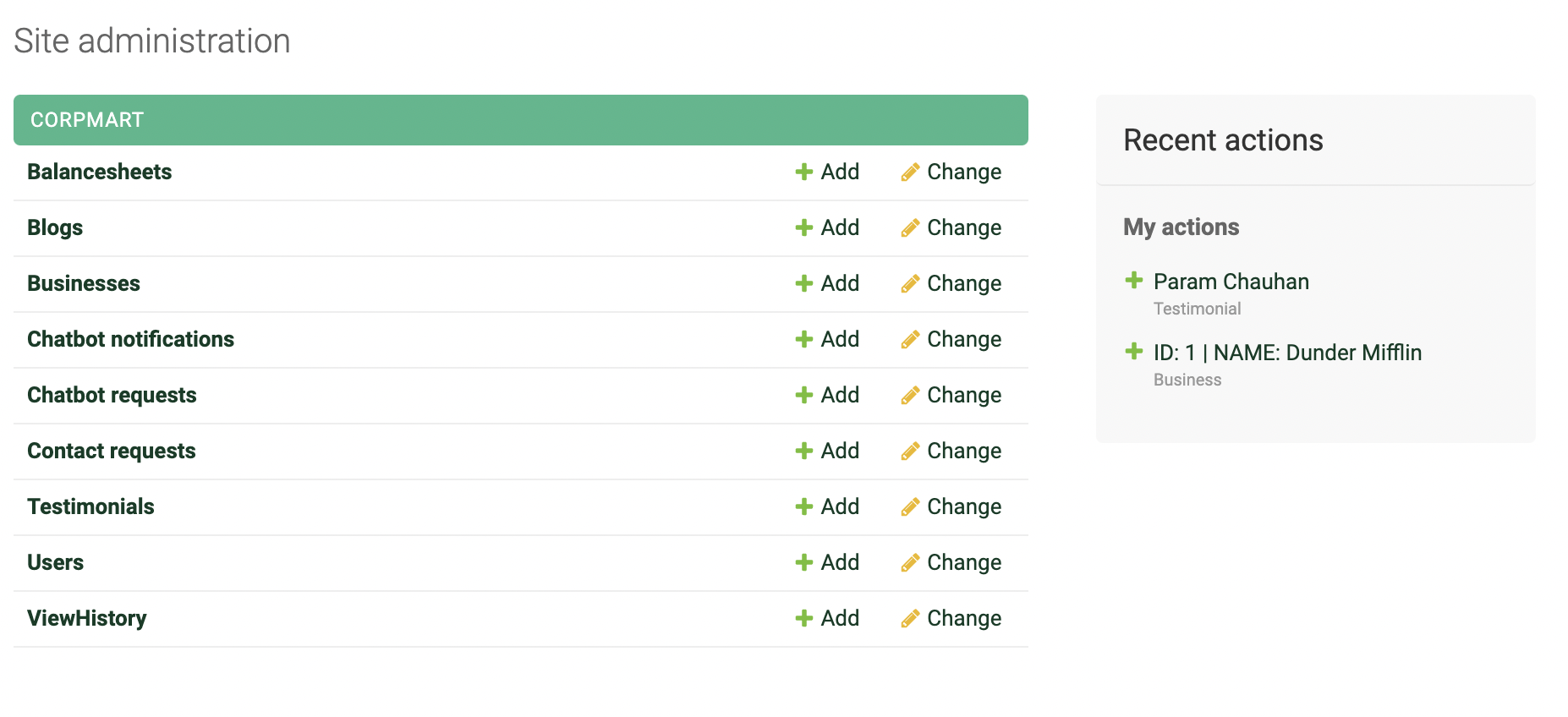The height and width of the screenshot is (717, 1568).
Task: Click the green plus icon for Businesses
Action: [803, 284]
